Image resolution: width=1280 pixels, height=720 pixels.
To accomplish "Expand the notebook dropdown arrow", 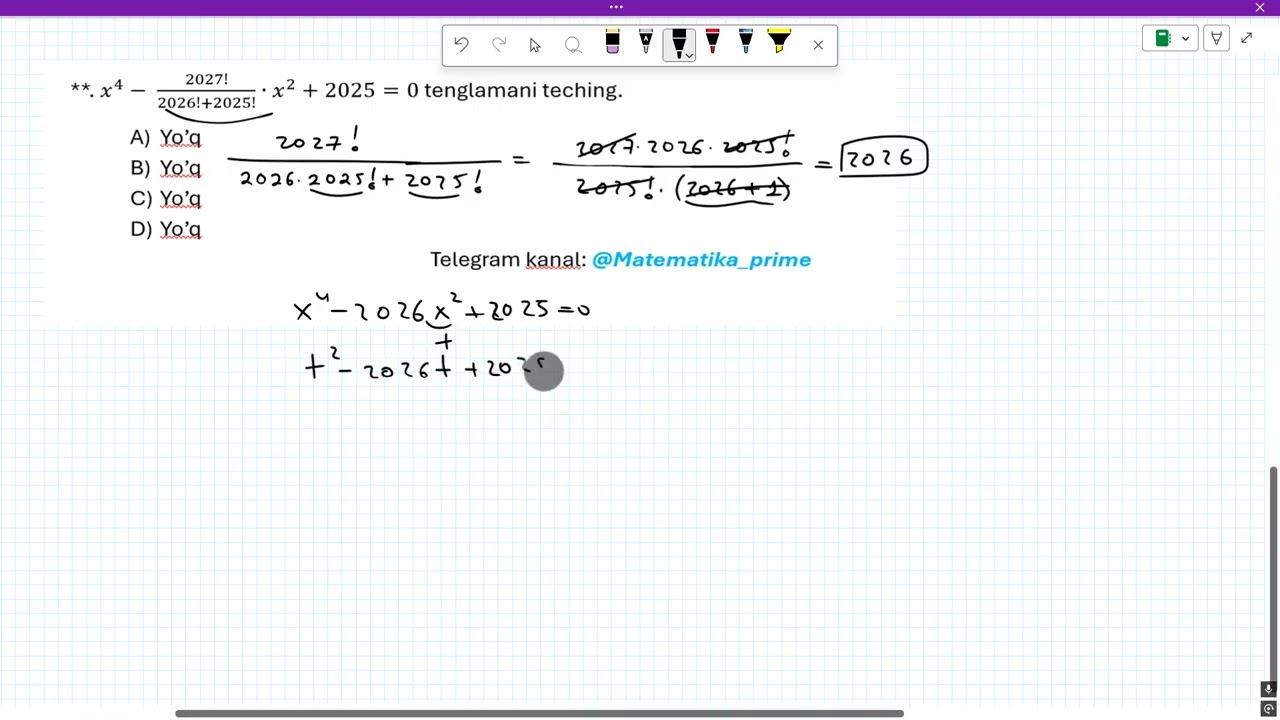I will point(1186,39).
